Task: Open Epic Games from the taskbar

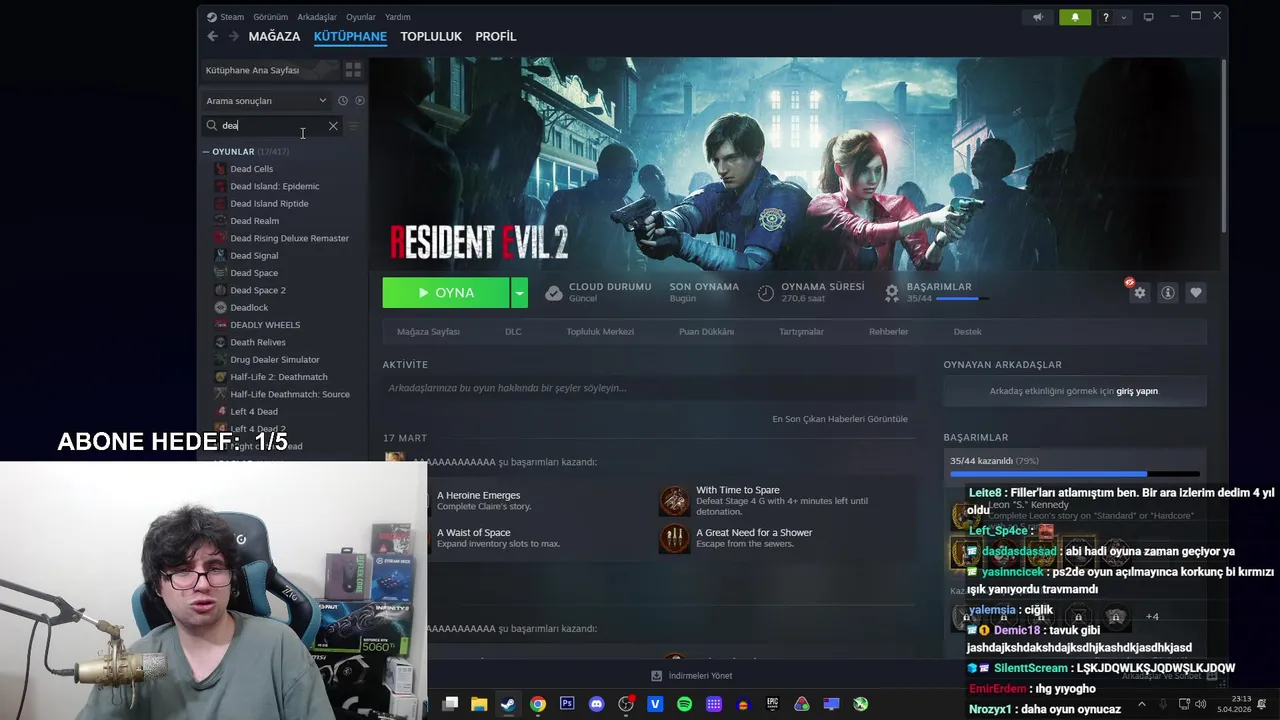Action: pos(772,704)
